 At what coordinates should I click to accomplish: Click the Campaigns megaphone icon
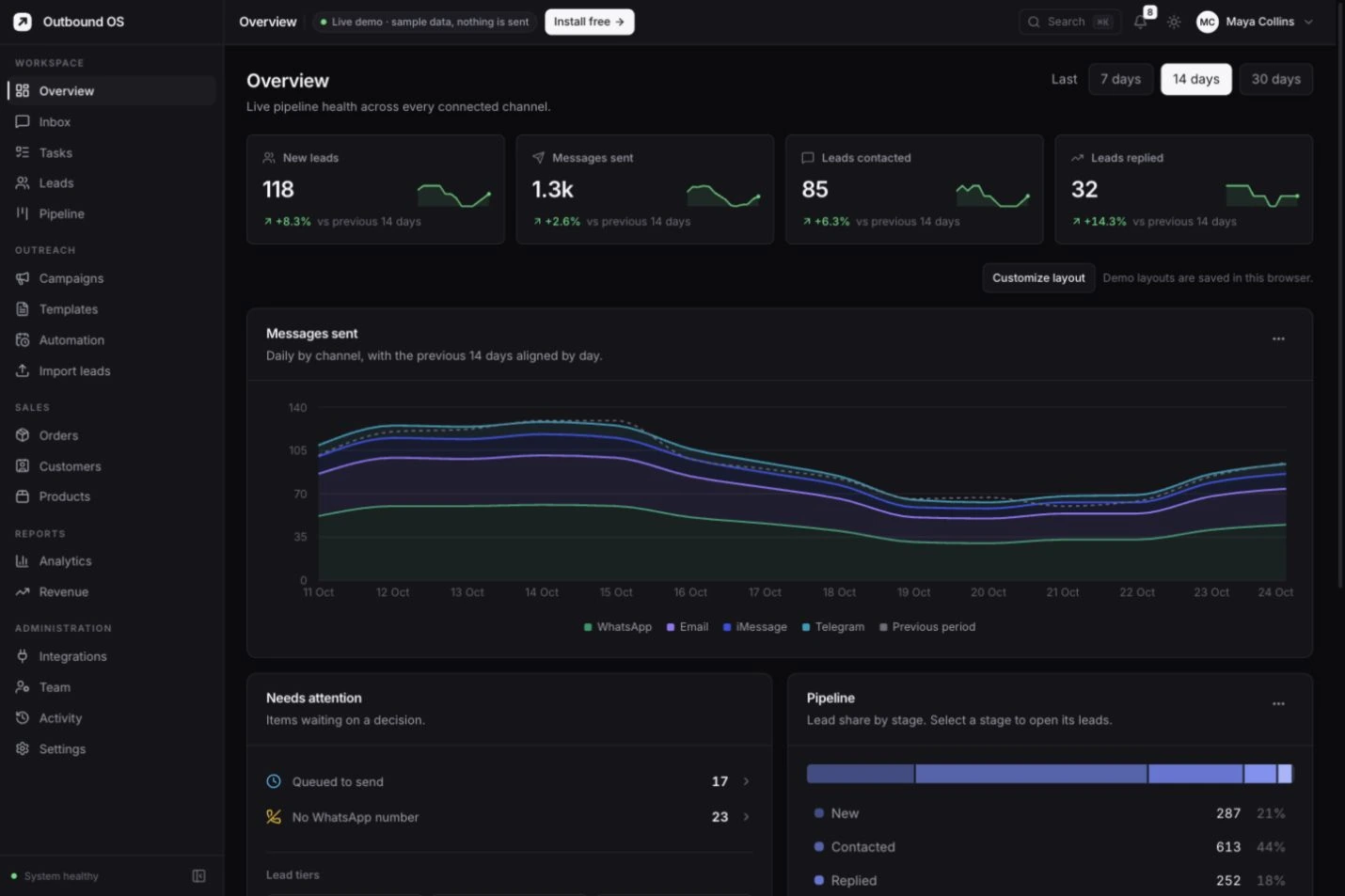pyautogui.click(x=23, y=278)
